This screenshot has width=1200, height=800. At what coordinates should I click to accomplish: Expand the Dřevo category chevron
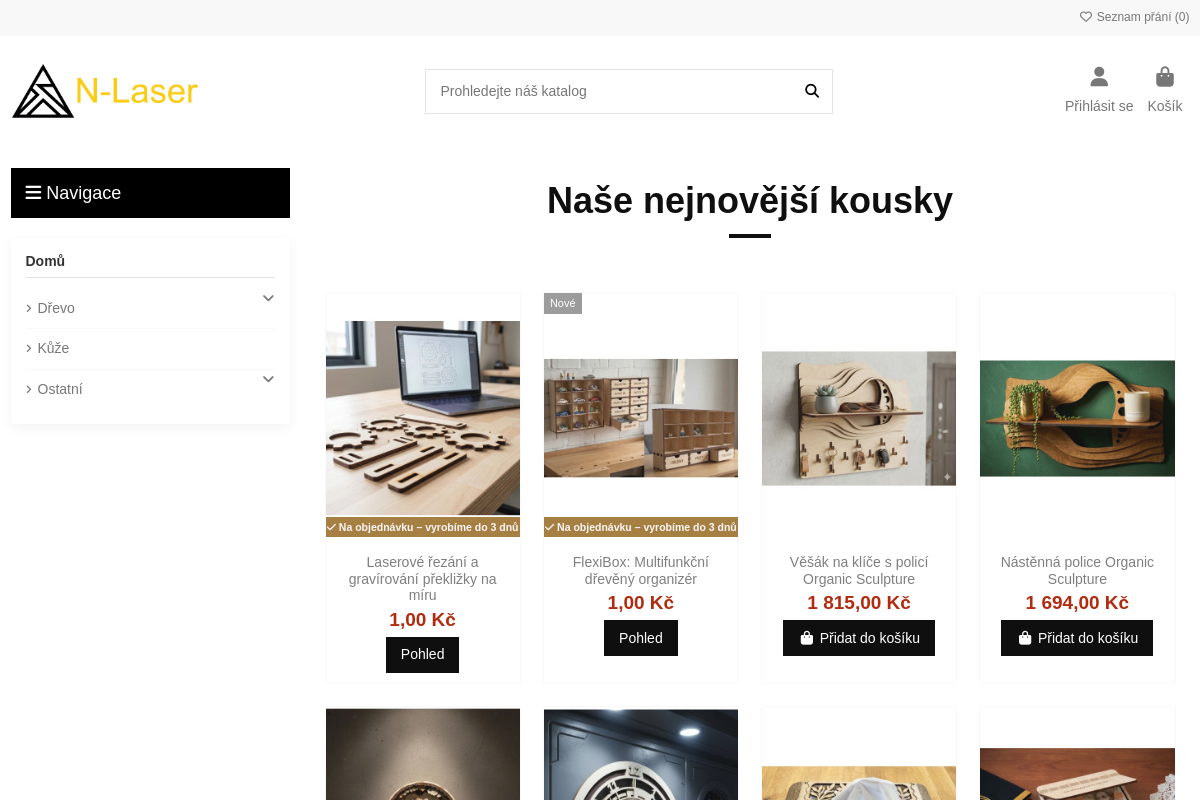268,298
